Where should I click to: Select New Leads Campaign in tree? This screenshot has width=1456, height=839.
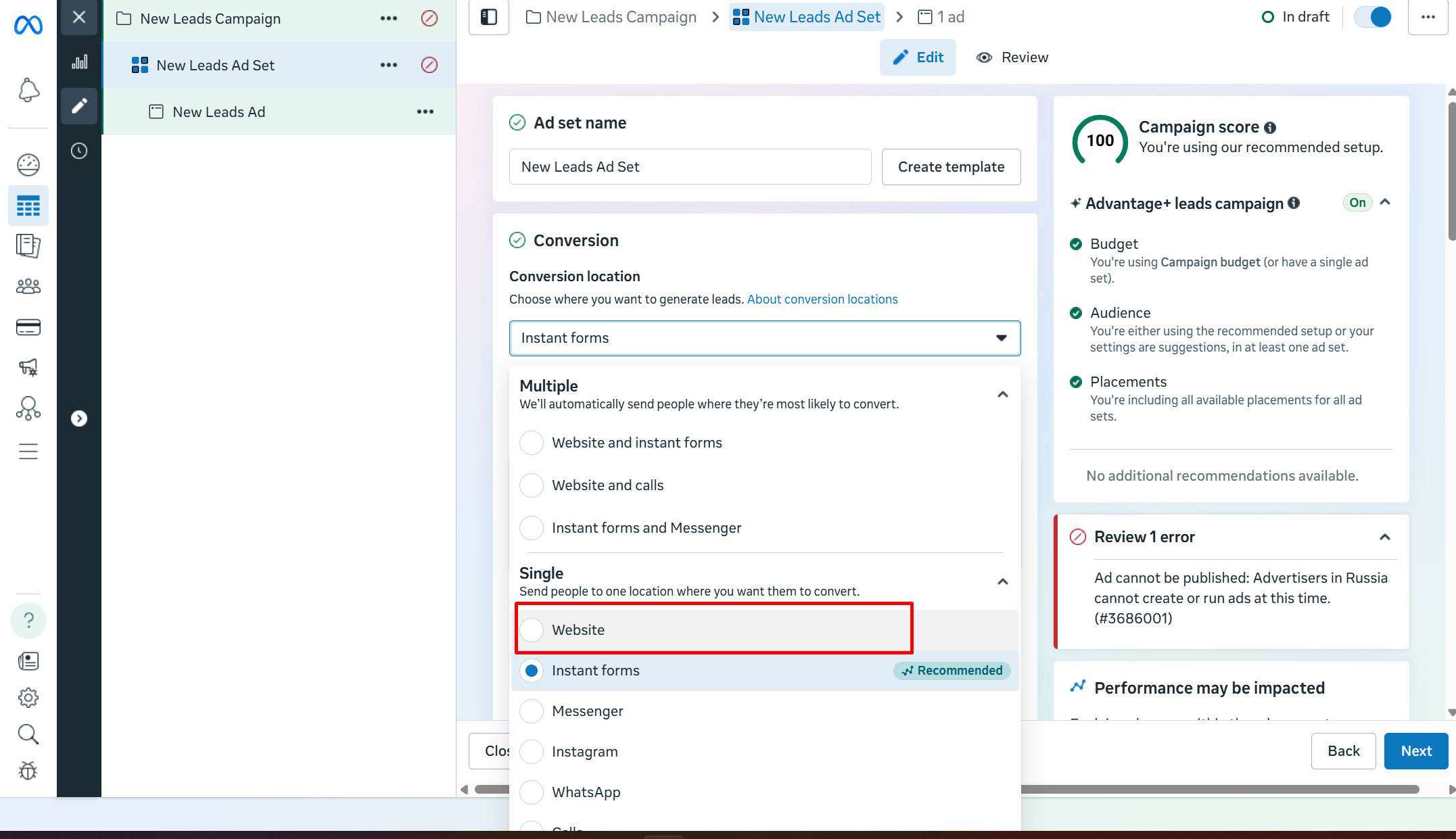(x=210, y=18)
